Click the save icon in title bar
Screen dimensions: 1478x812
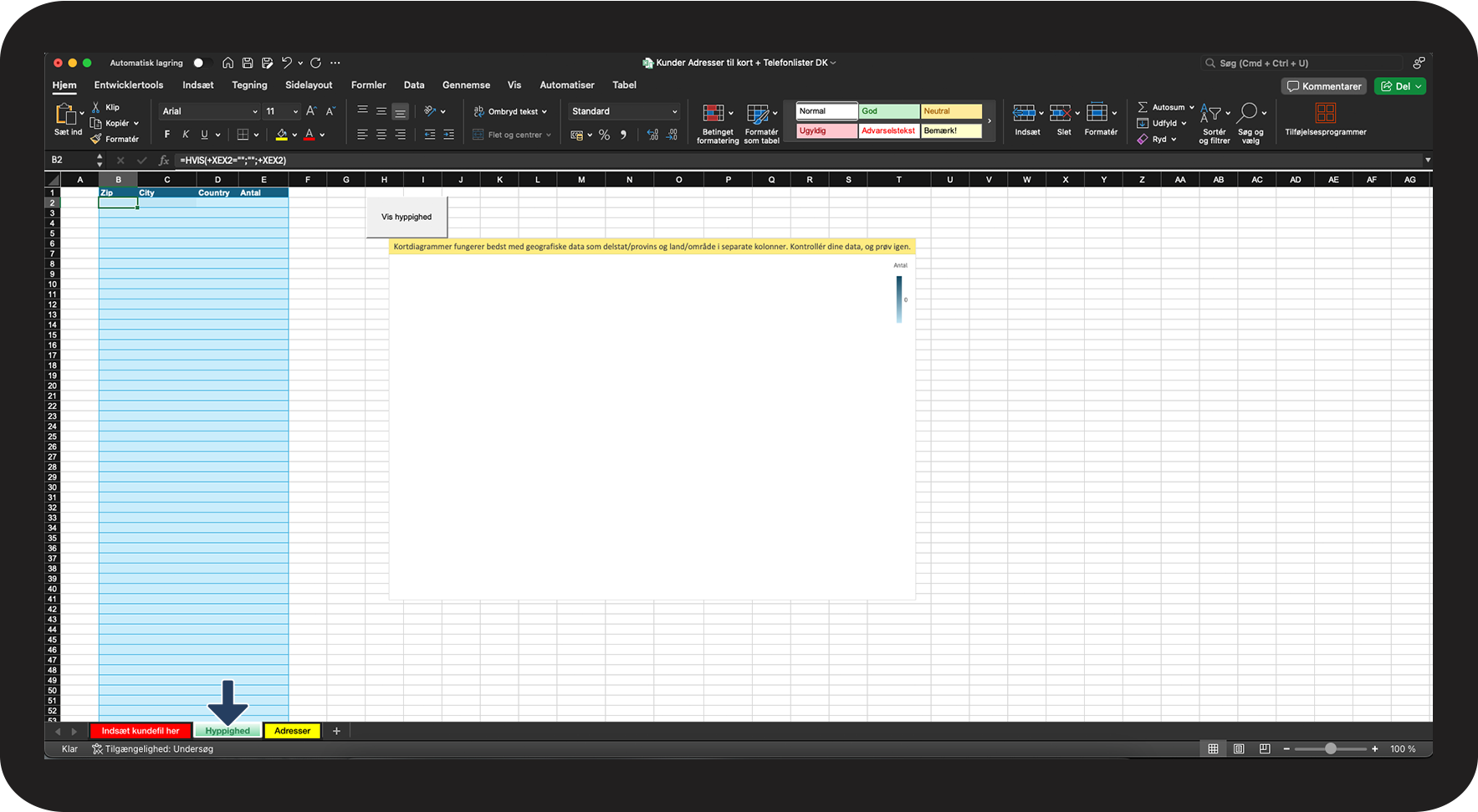pyautogui.click(x=248, y=63)
